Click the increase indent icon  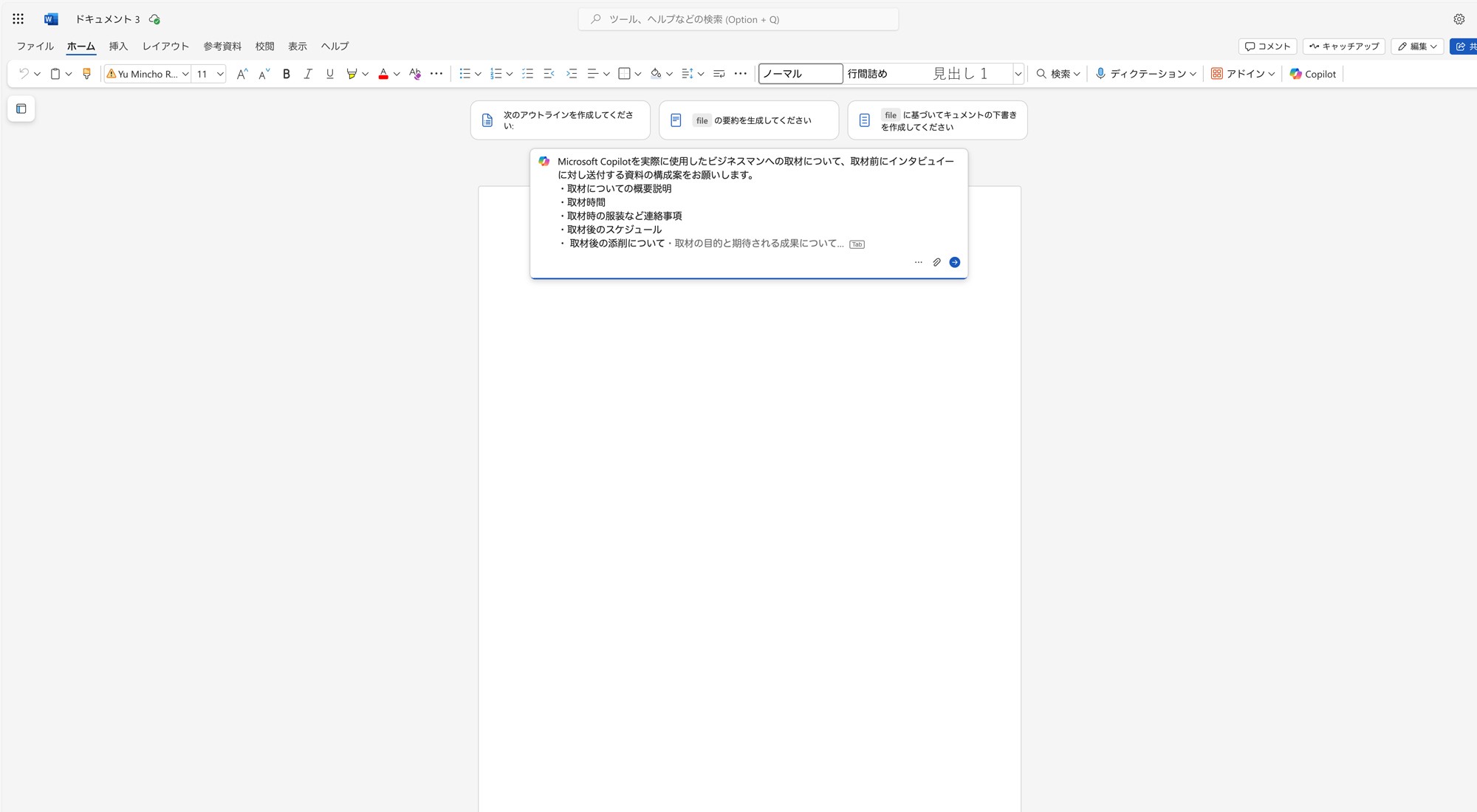[572, 74]
